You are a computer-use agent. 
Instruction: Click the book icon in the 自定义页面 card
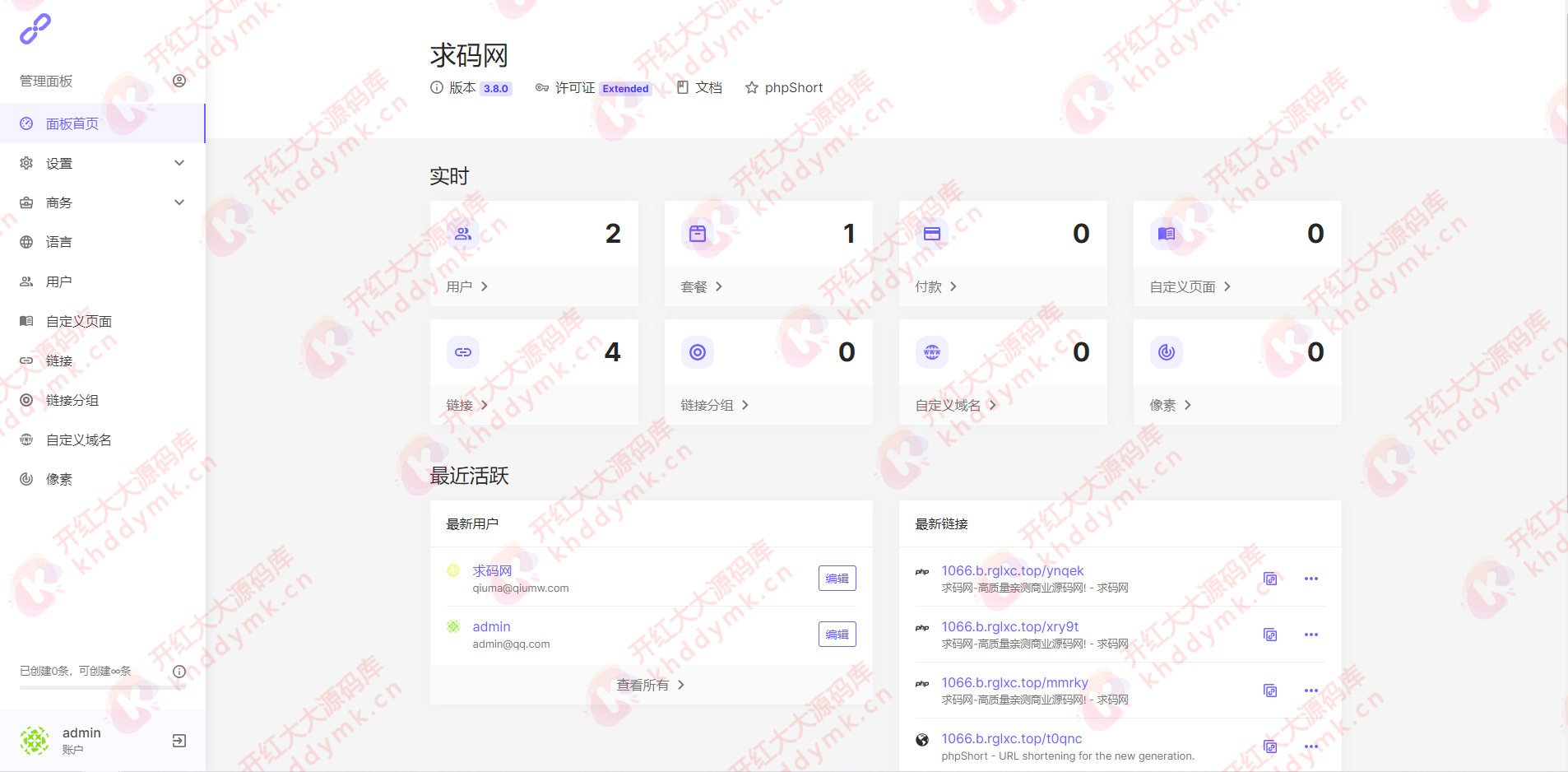(x=1167, y=234)
